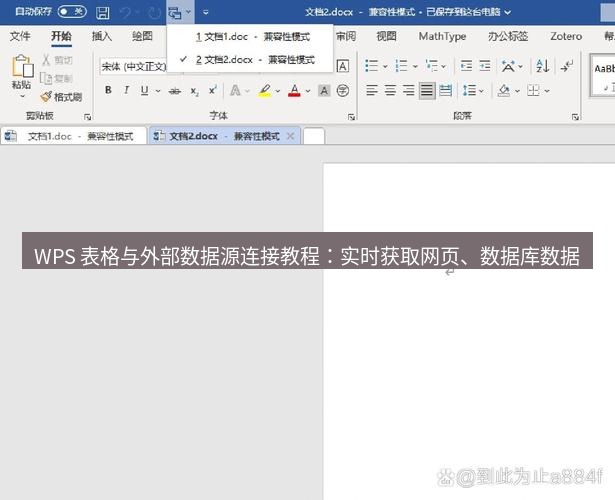Click the Center alignment icon
This screenshot has width=615, height=500.
click(x=390, y=91)
